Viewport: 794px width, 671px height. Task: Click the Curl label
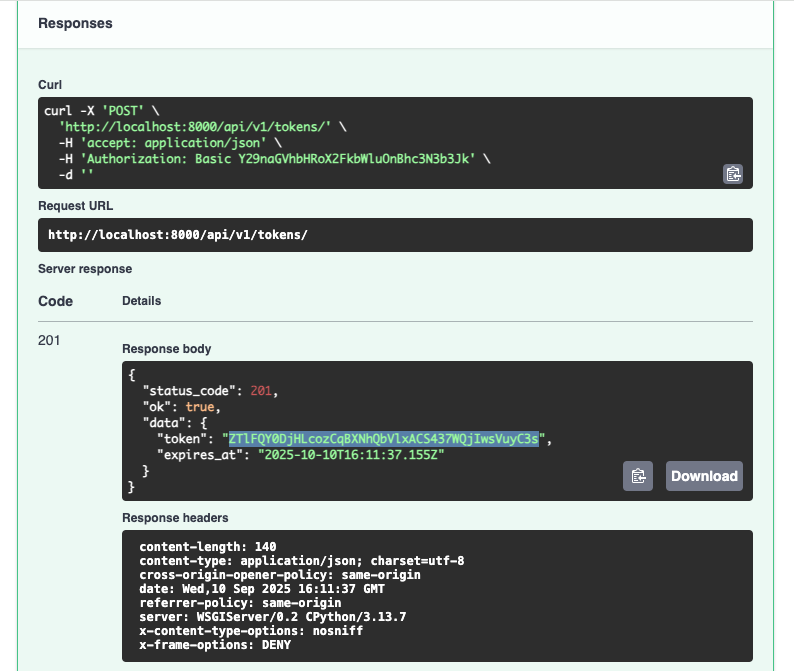(50, 85)
